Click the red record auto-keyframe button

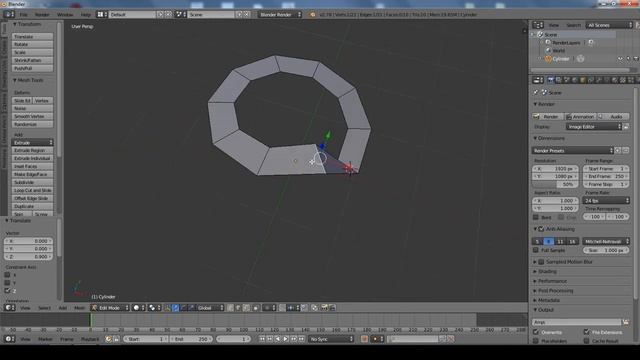(364, 339)
